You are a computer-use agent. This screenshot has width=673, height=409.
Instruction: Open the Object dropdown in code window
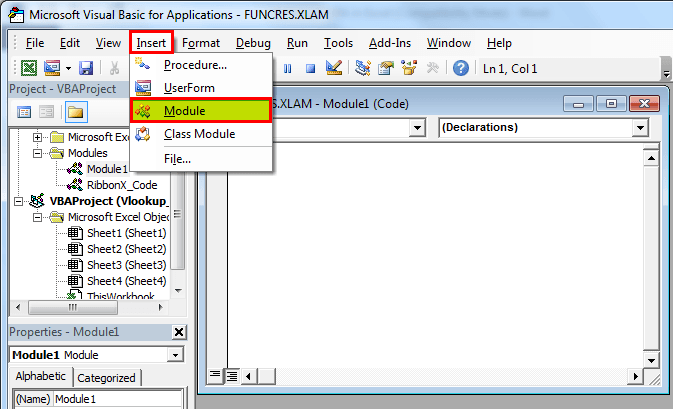click(417, 127)
